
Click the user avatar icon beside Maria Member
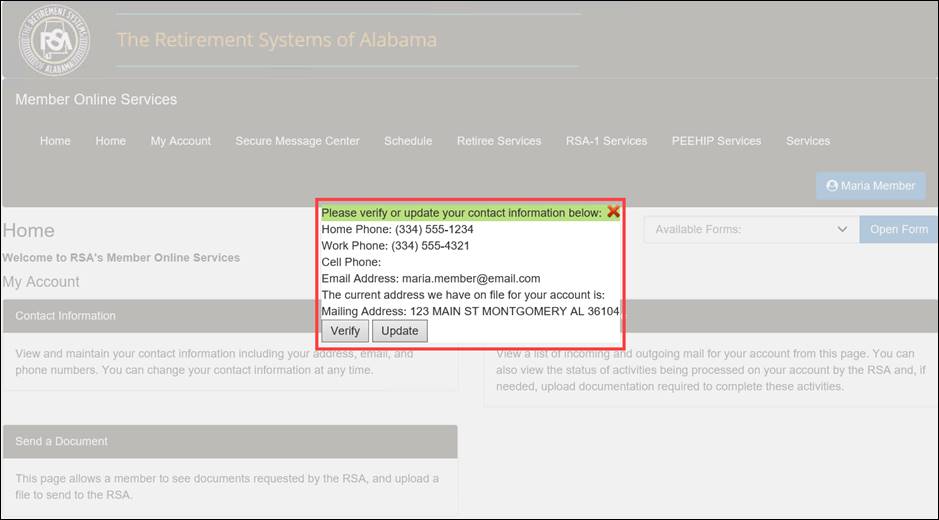(x=831, y=186)
